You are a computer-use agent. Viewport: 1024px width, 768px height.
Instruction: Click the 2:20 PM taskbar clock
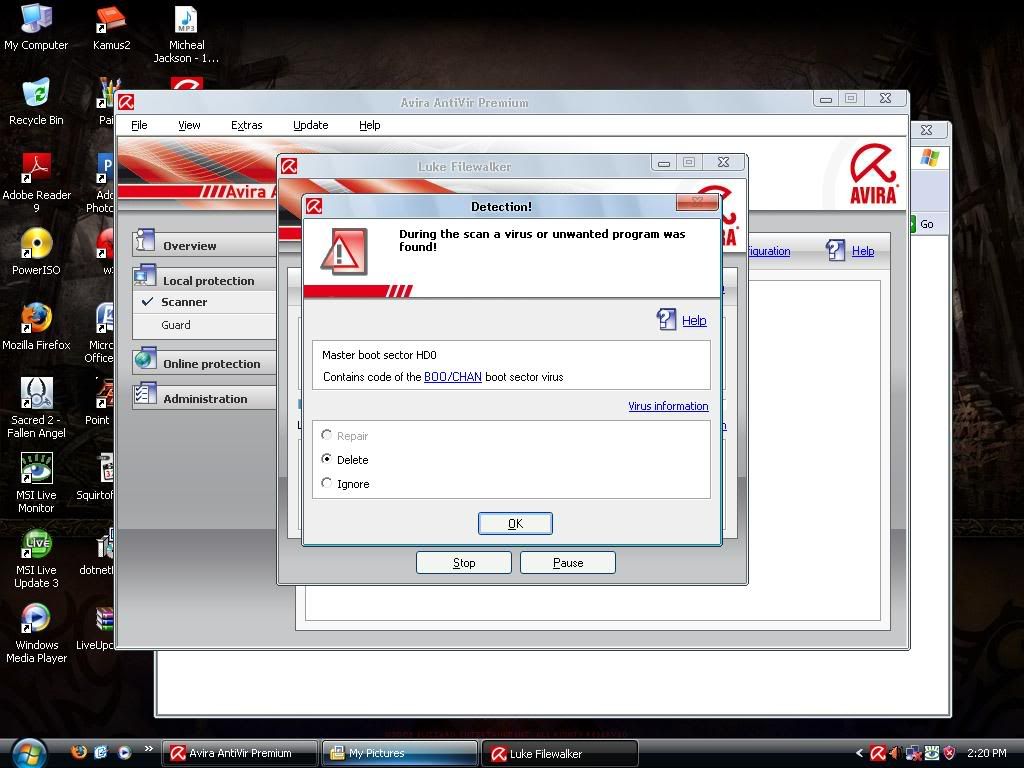987,753
